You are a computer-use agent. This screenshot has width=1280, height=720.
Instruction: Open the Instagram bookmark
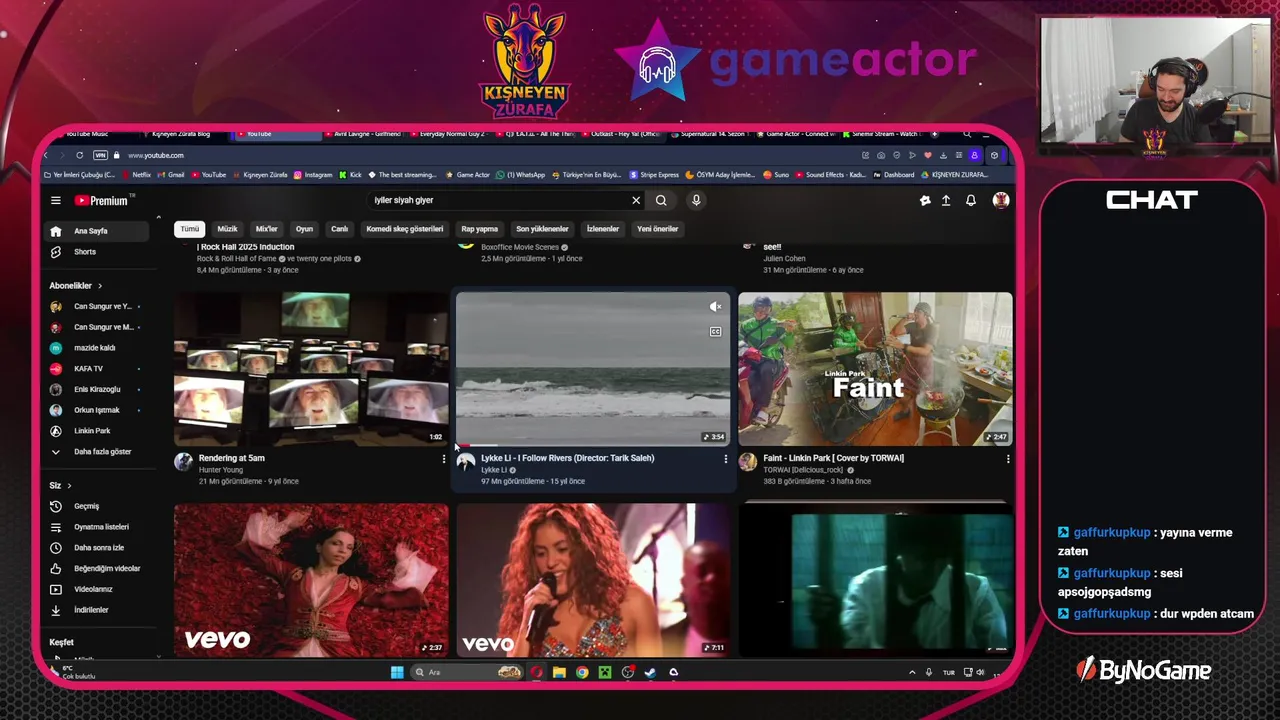(313, 175)
